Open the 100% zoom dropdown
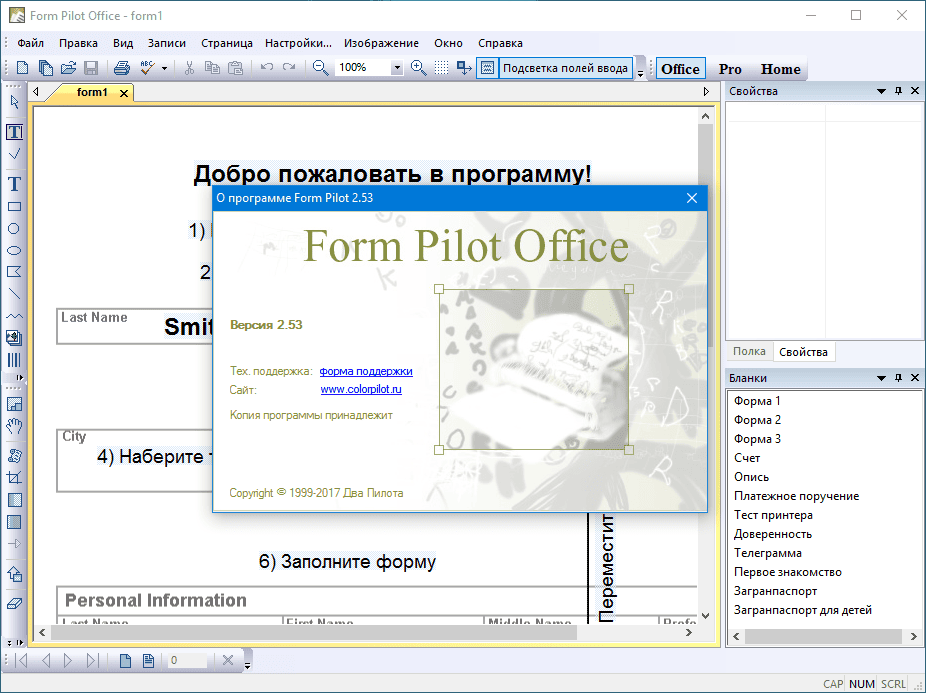926x693 pixels. [397, 68]
